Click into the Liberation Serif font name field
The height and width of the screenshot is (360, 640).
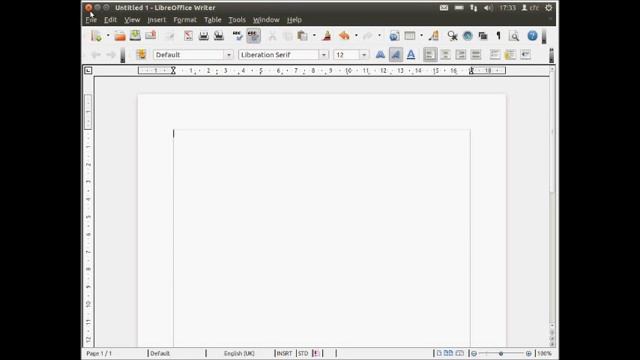pyautogui.click(x=278, y=55)
